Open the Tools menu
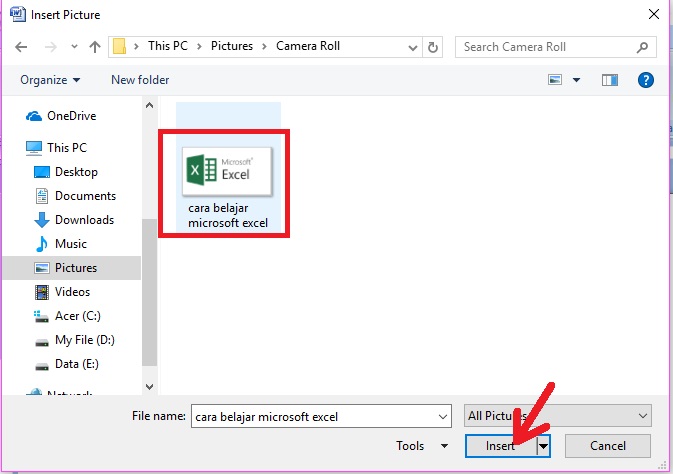The height and width of the screenshot is (474, 673). click(421, 446)
